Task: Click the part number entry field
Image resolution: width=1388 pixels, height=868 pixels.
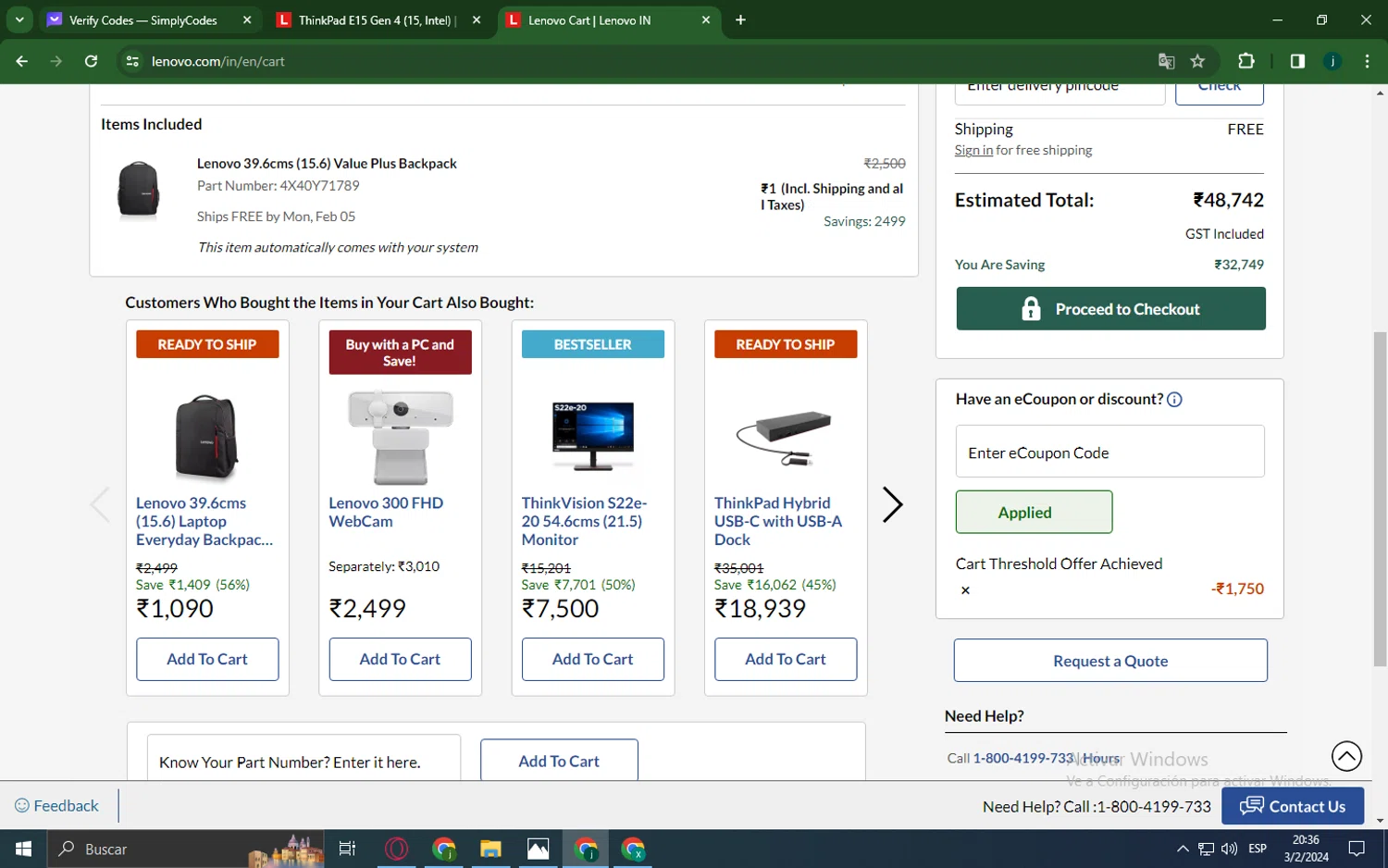Action: tap(304, 759)
